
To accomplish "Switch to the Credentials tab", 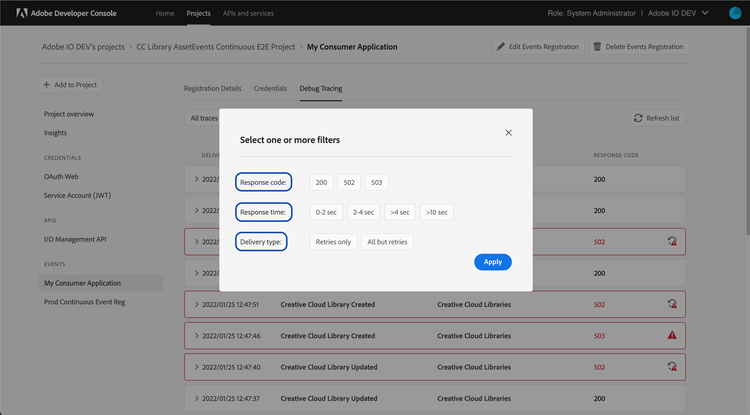I will (x=270, y=89).
